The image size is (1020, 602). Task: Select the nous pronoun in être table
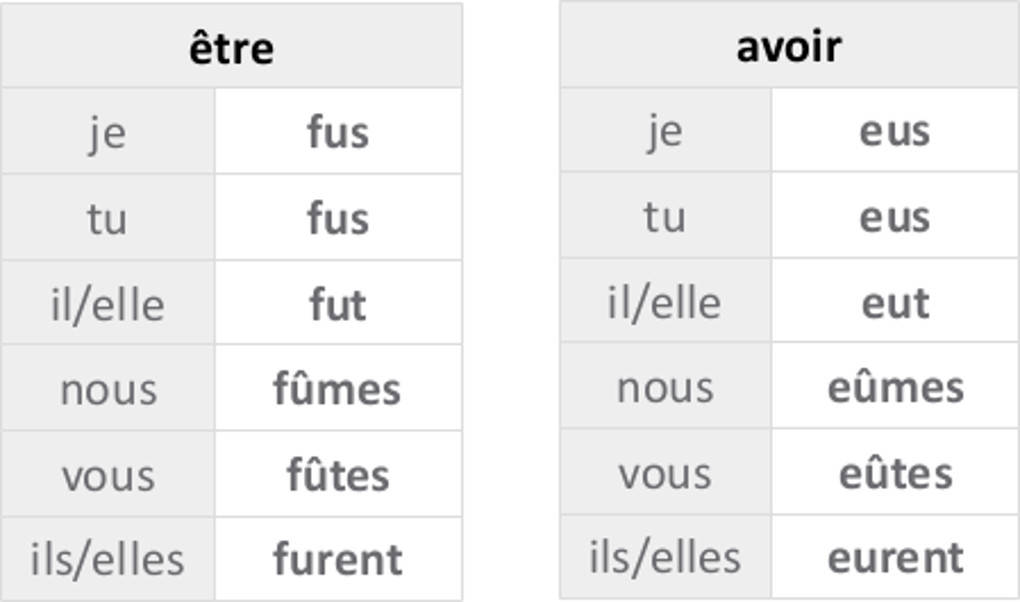point(108,389)
